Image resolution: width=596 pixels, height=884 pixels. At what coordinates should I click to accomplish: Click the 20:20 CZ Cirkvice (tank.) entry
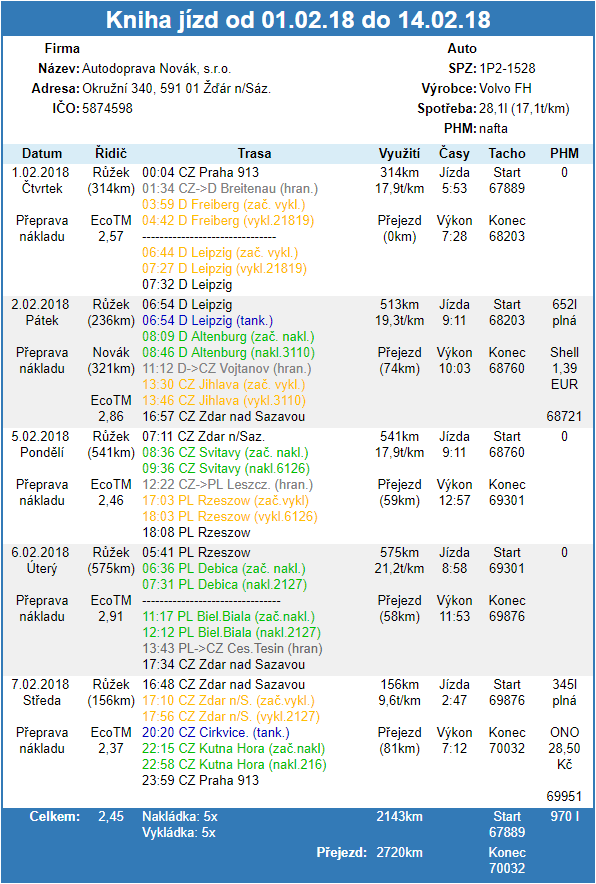coord(216,733)
